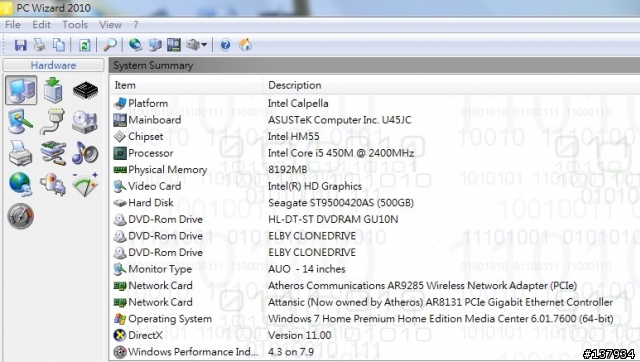Select the voltage meter gauge icon
Viewport: 640px width, 362px height.
tap(85, 184)
